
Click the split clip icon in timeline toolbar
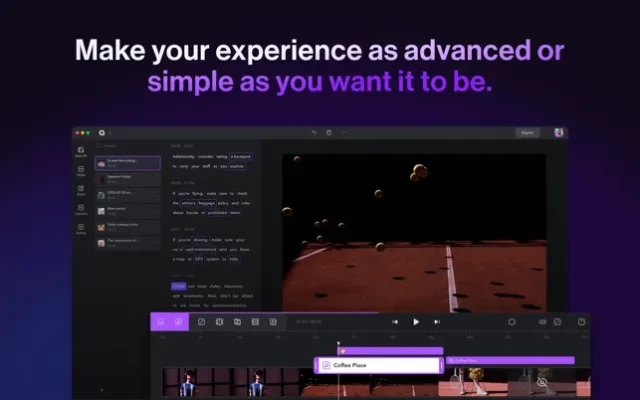[x=219, y=322]
